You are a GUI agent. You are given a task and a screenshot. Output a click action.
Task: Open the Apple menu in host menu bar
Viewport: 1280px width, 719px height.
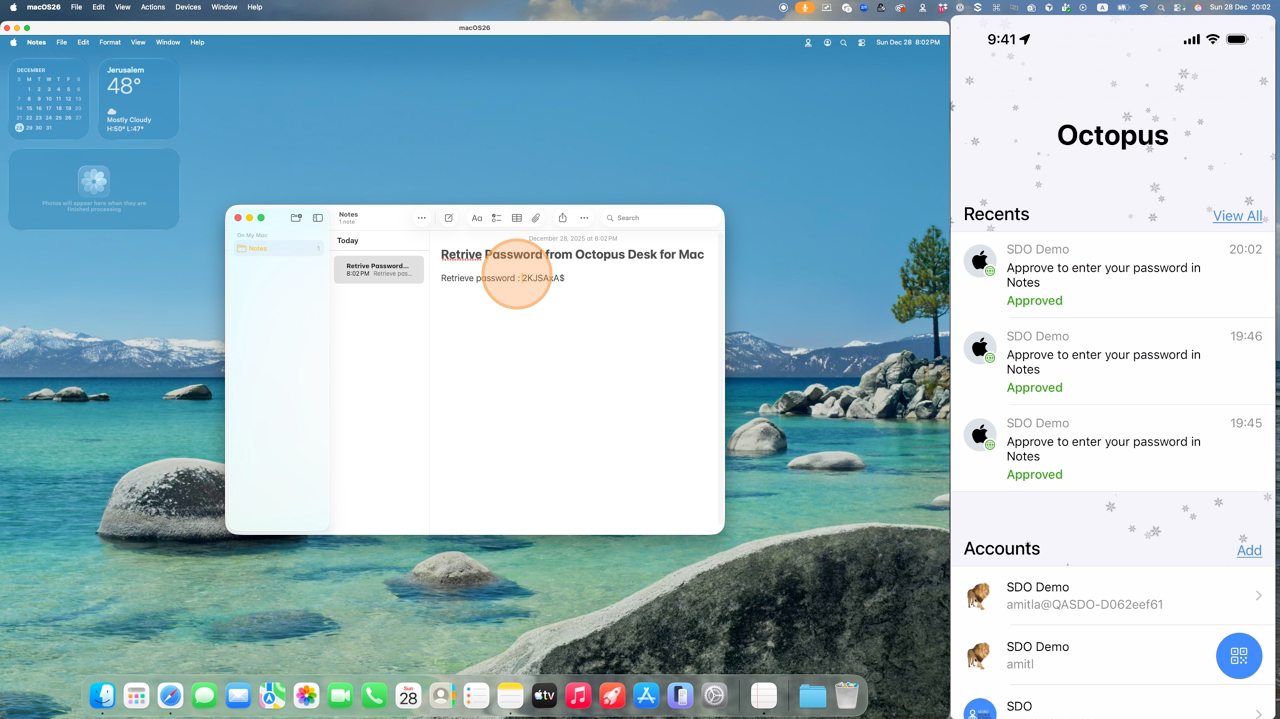13,7
